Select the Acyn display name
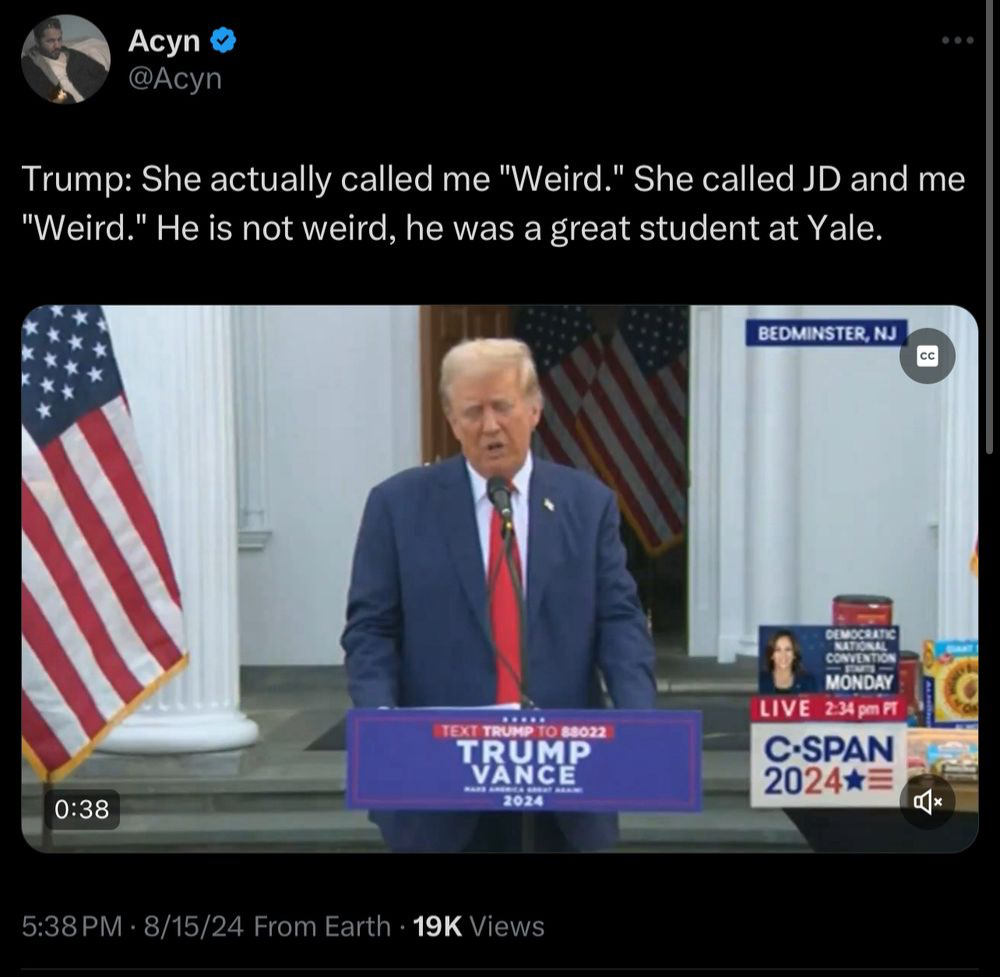 point(164,41)
